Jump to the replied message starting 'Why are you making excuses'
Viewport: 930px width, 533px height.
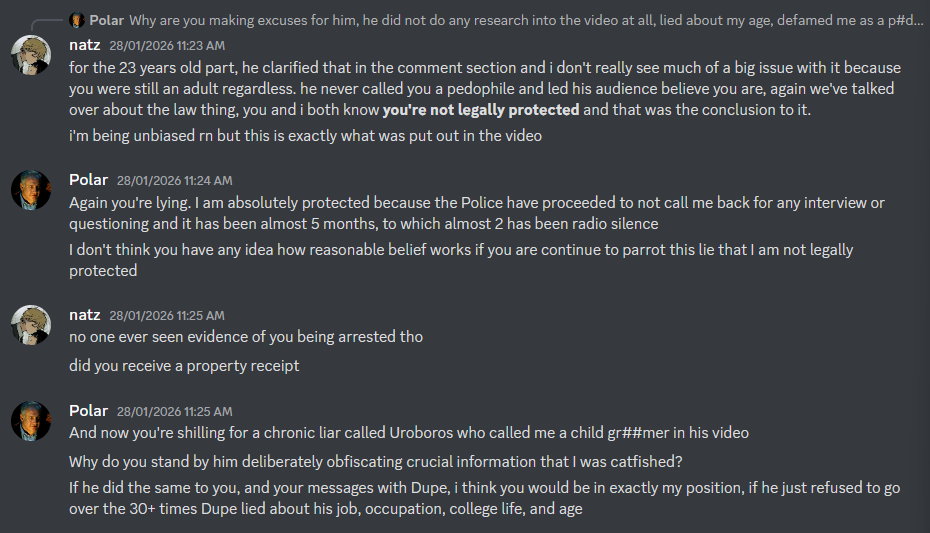point(526,20)
